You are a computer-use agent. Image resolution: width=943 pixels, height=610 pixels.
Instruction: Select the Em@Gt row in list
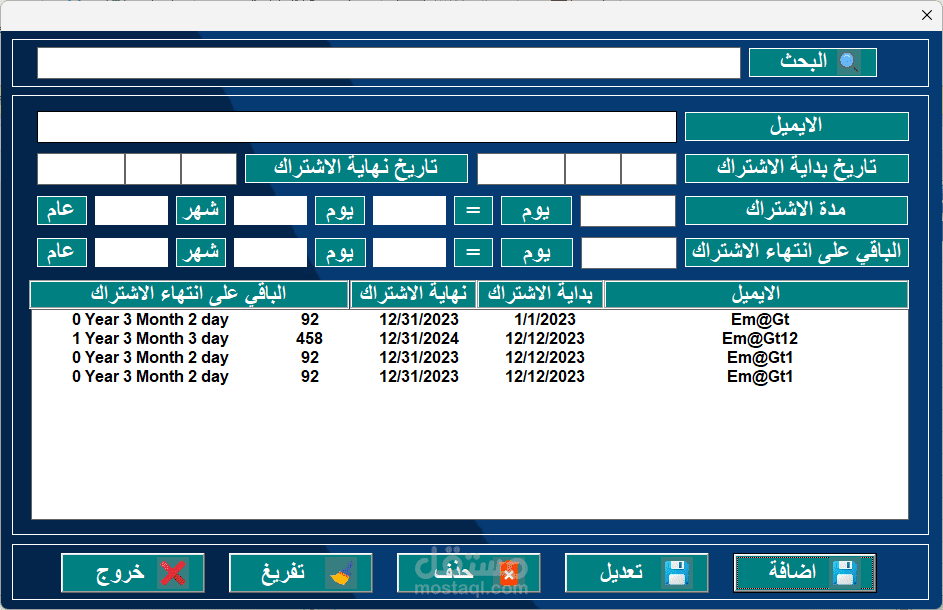(470, 319)
